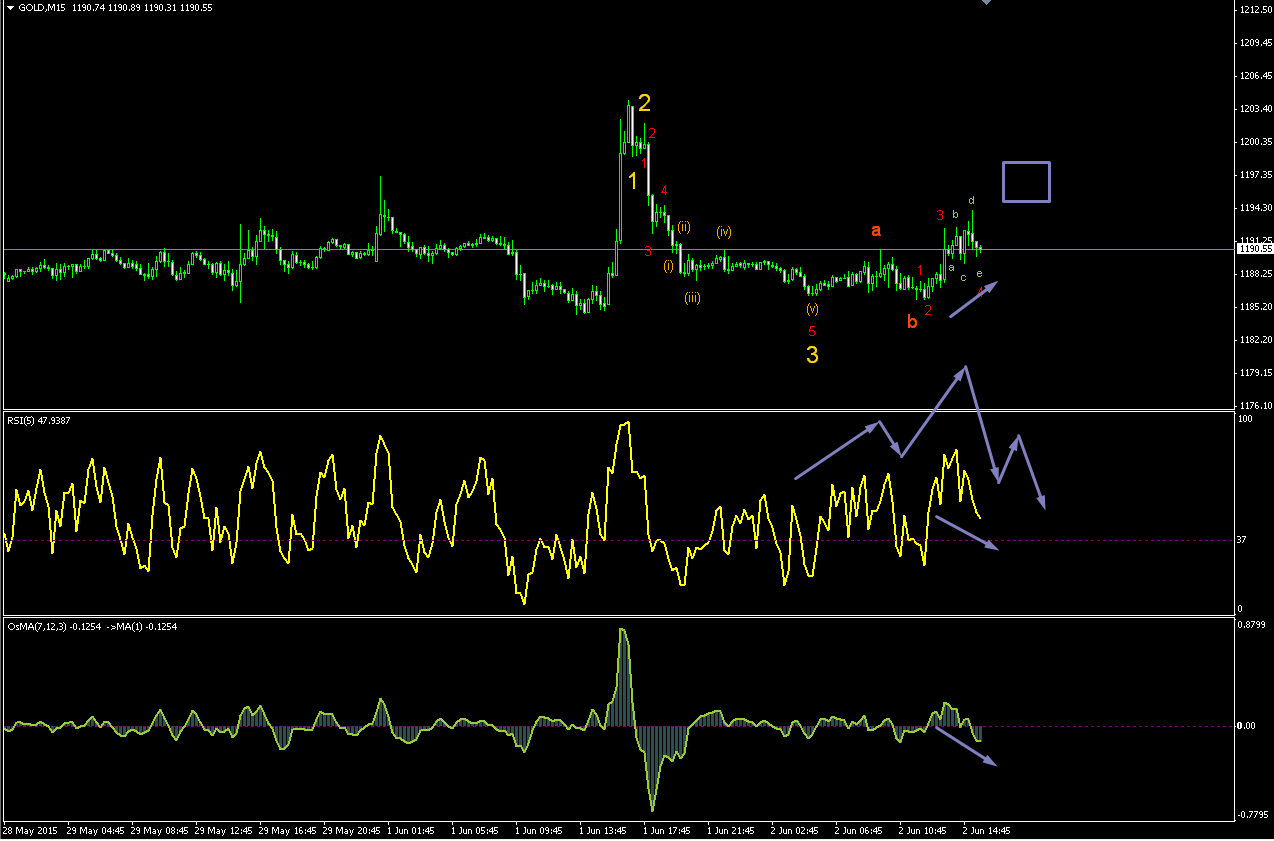Click the 1 Jun 17:45 time label
The width and height of the screenshot is (1274, 841).
coord(666,831)
